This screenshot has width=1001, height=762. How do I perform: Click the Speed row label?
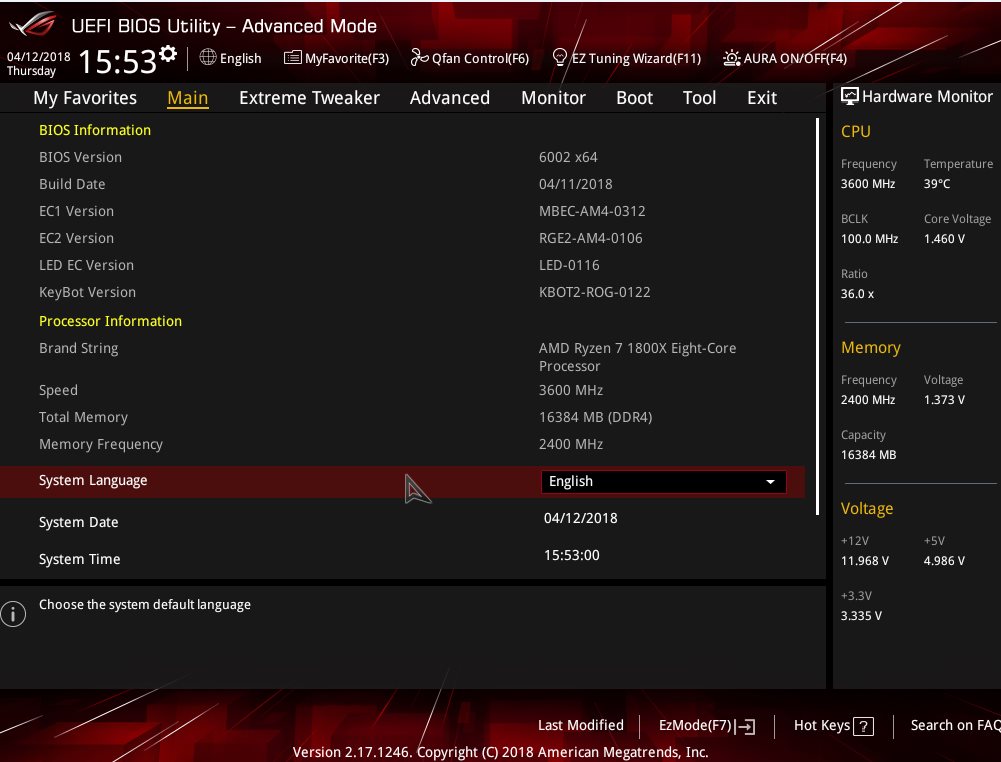57,390
